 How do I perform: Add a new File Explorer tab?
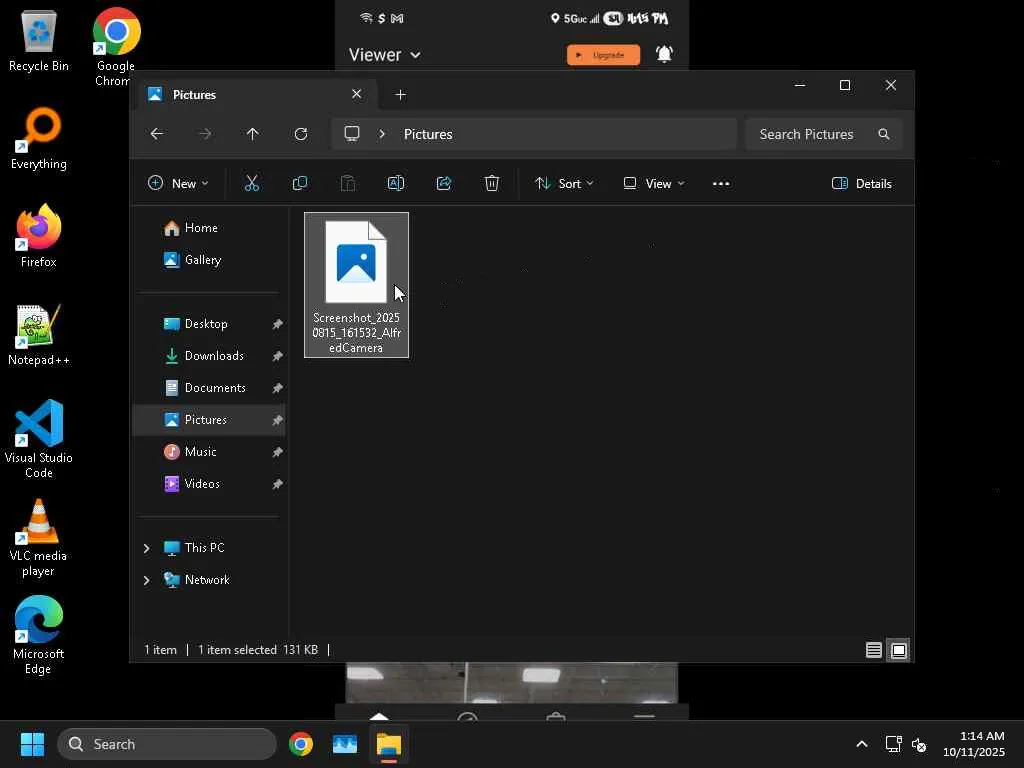tap(401, 95)
